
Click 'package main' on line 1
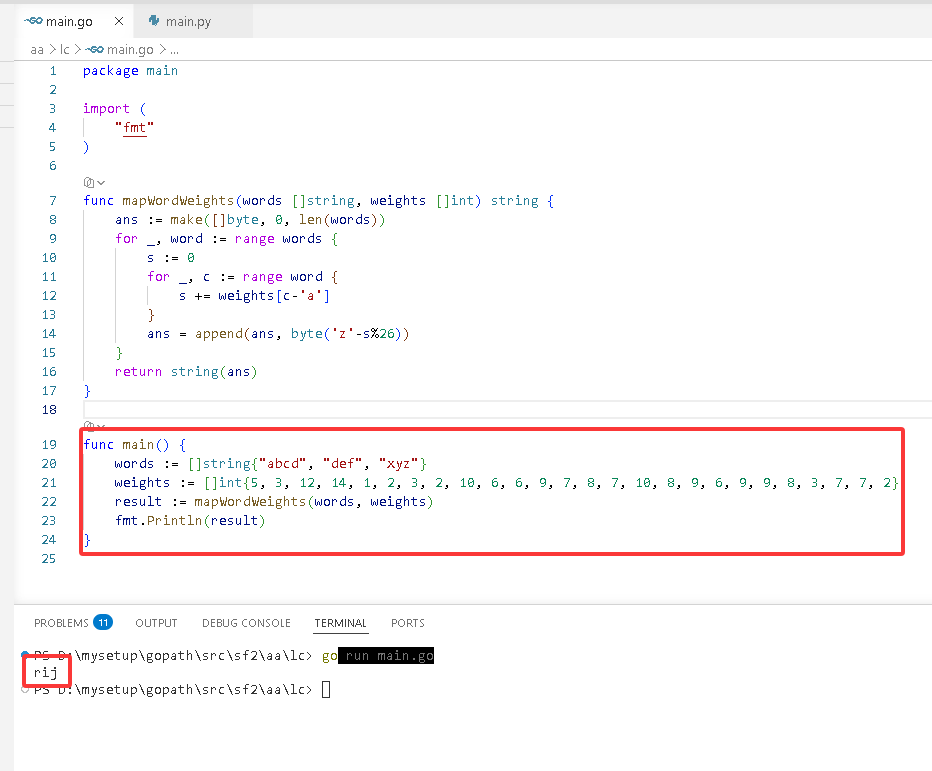[130, 71]
